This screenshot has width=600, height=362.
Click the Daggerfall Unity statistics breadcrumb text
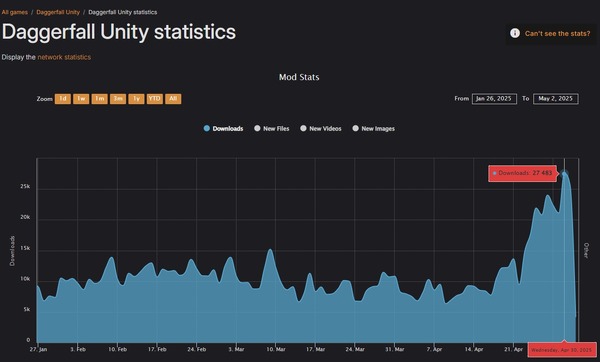(122, 12)
